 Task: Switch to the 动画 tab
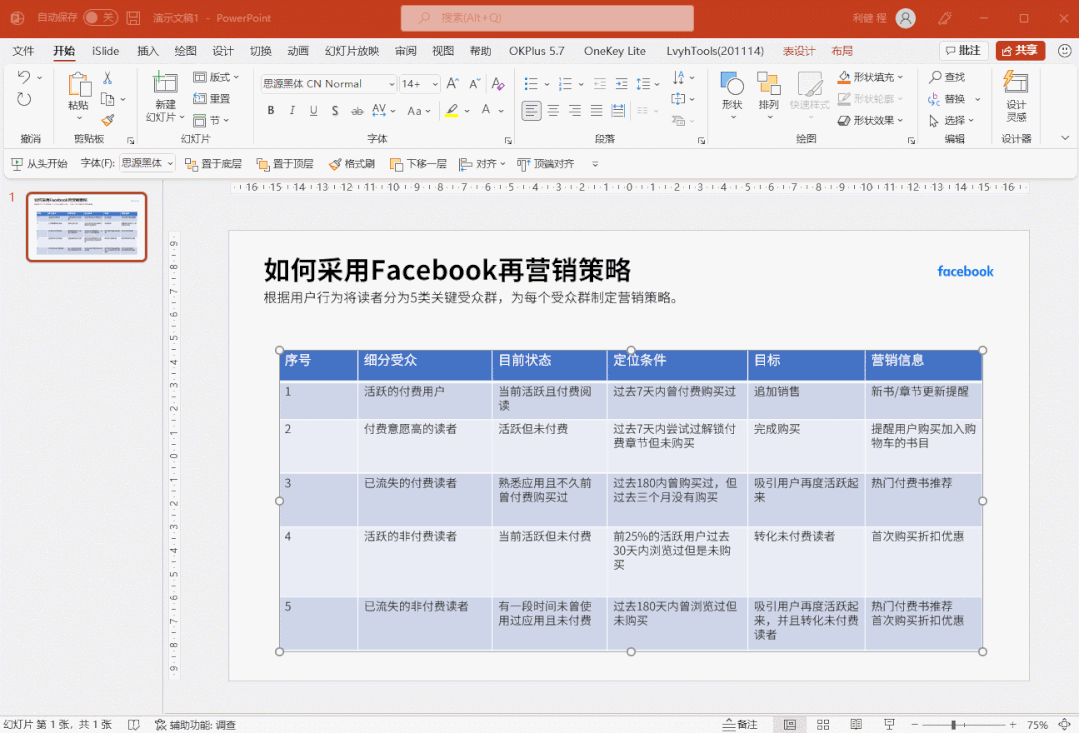[x=298, y=51]
